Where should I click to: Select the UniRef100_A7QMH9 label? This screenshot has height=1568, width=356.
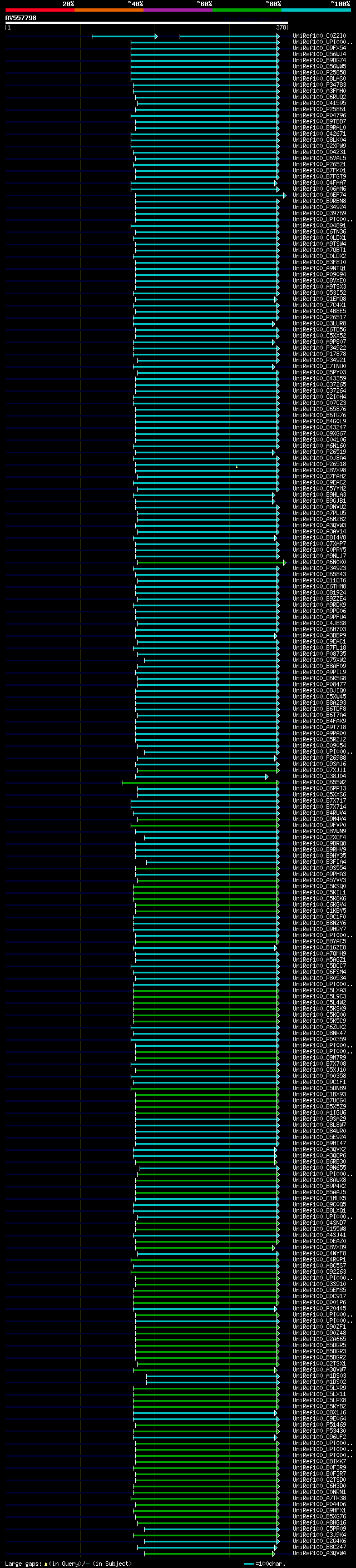[319, 953]
